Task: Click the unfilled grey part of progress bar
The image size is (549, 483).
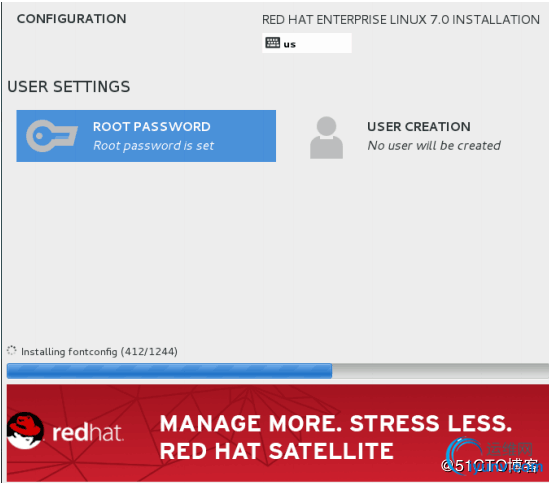Action: click(x=440, y=371)
